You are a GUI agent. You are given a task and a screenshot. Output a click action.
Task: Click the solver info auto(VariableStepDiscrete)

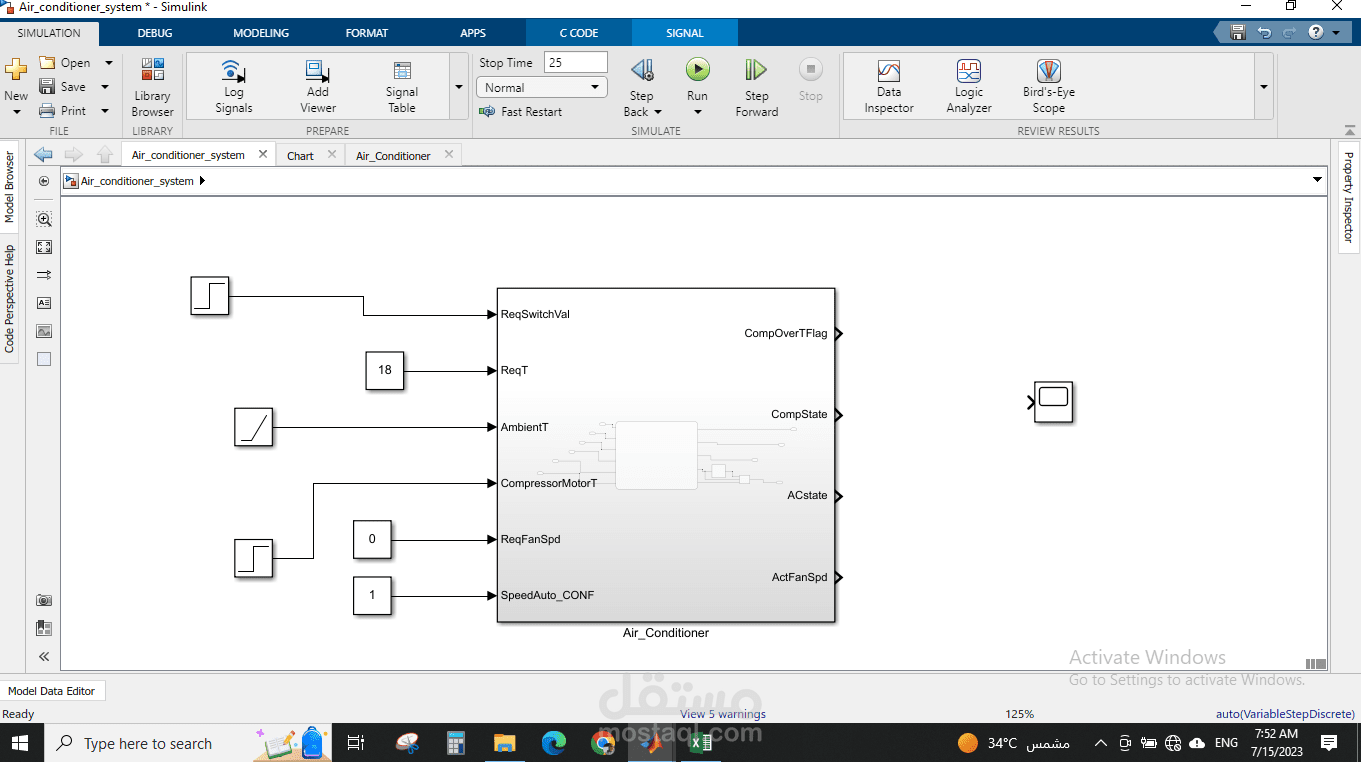pyautogui.click(x=1285, y=714)
